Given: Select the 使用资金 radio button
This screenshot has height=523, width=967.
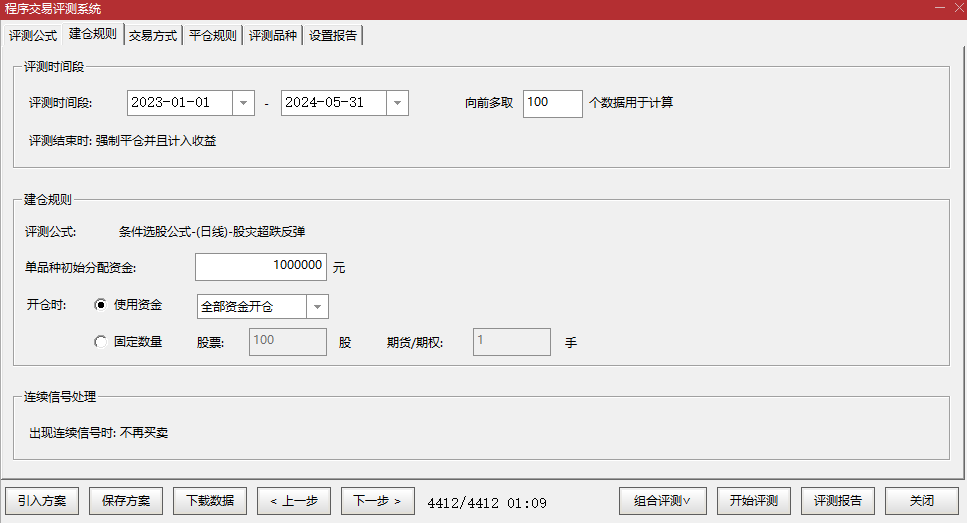Looking at the screenshot, I should [x=100, y=305].
